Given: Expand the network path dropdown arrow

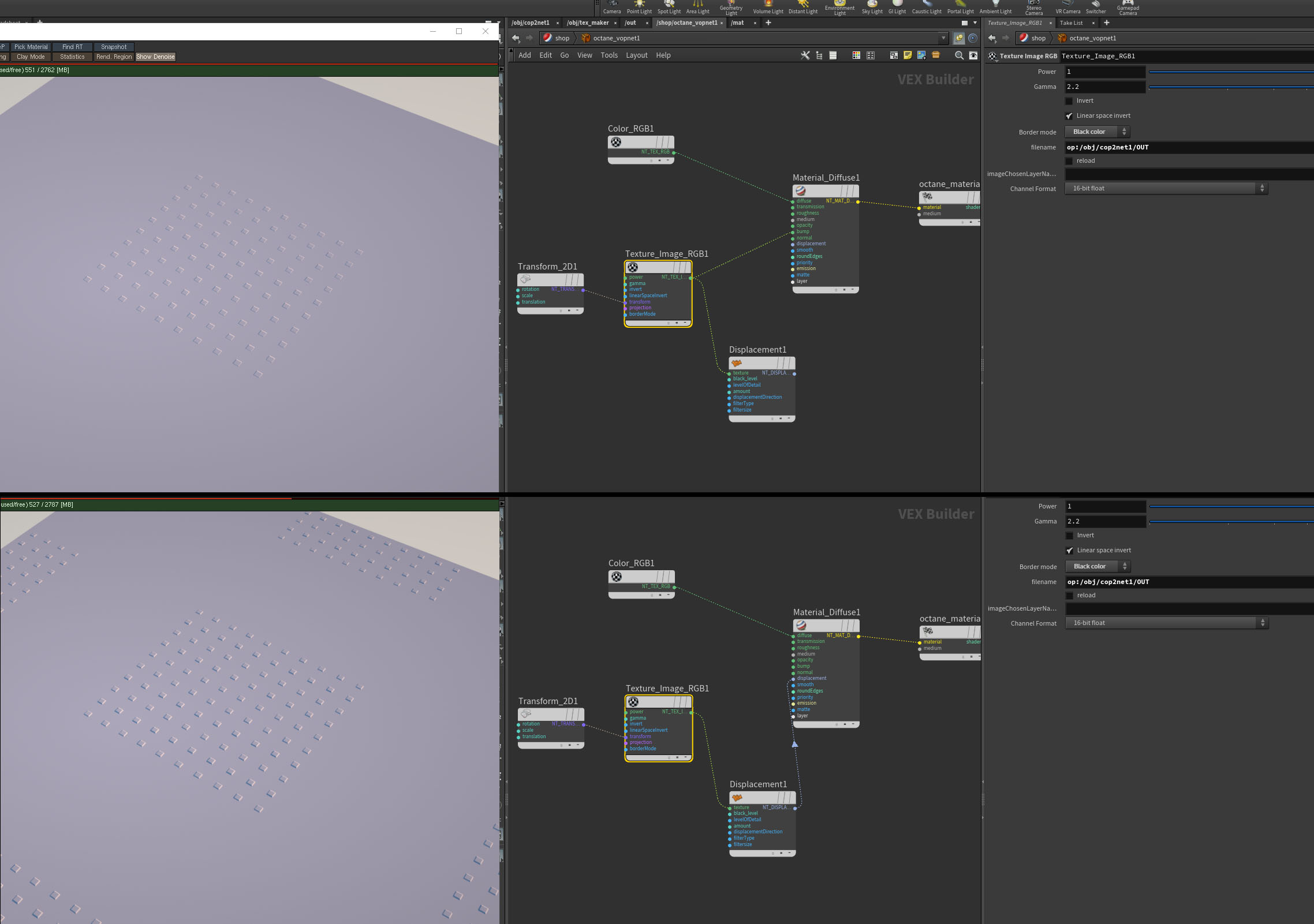Looking at the screenshot, I should 943,38.
